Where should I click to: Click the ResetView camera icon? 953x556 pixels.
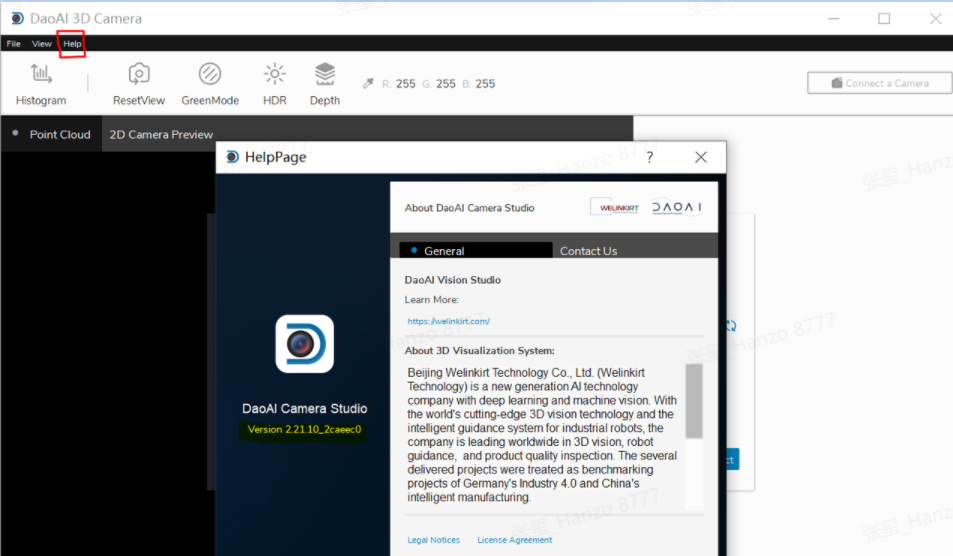point(139,74)
